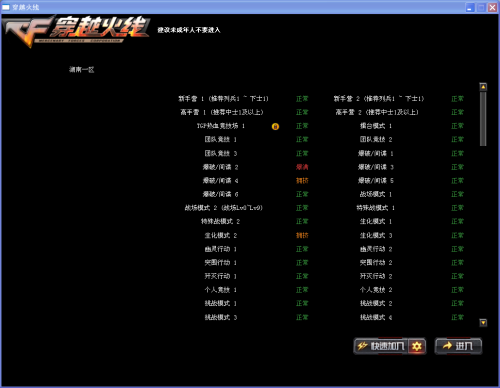Pick channel 个人竞技 1
Screen dimensions: 500x388
tap(221, 290)
